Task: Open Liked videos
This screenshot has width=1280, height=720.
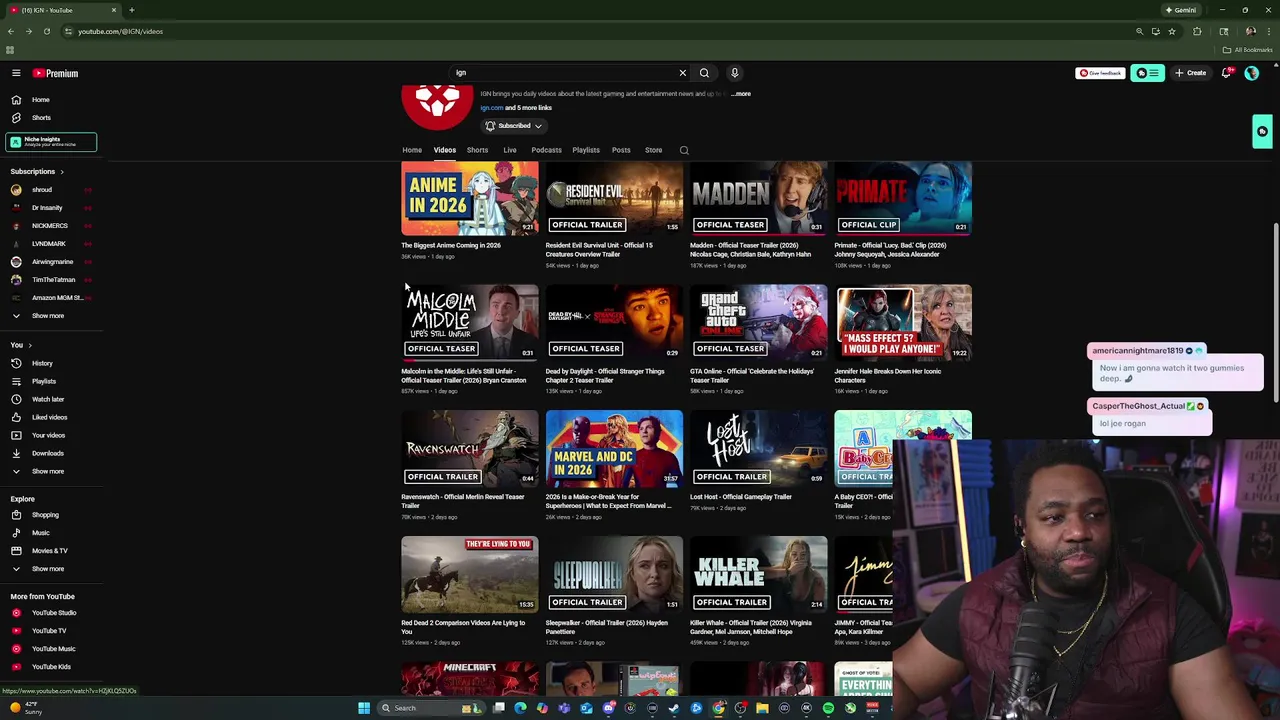Action: click(x=50, y=417)
